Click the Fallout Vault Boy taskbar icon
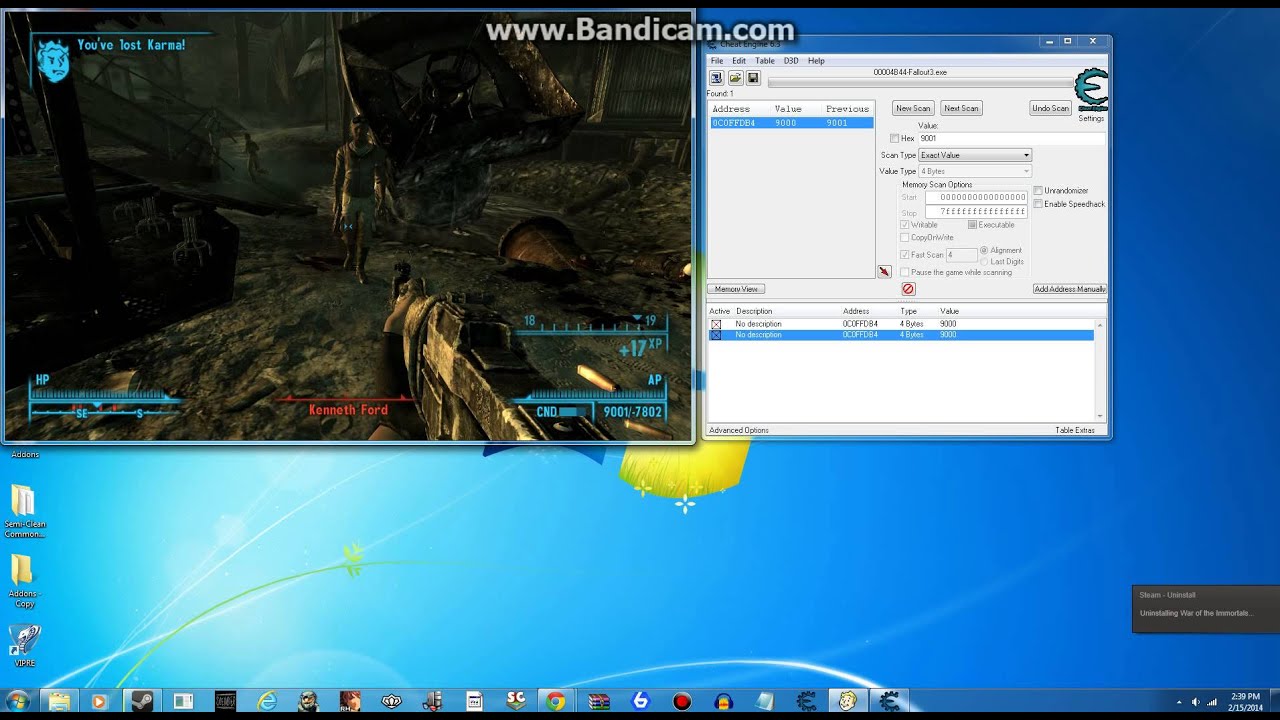Screen dimensions: 1280x720 pos(848,701)
